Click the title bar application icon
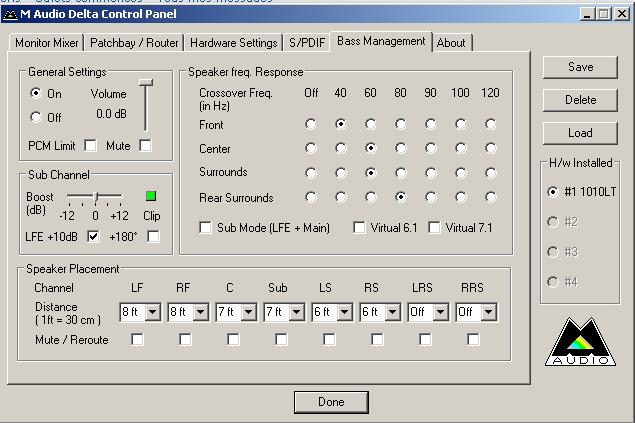635x423 pixels. (x=10, y=13)
